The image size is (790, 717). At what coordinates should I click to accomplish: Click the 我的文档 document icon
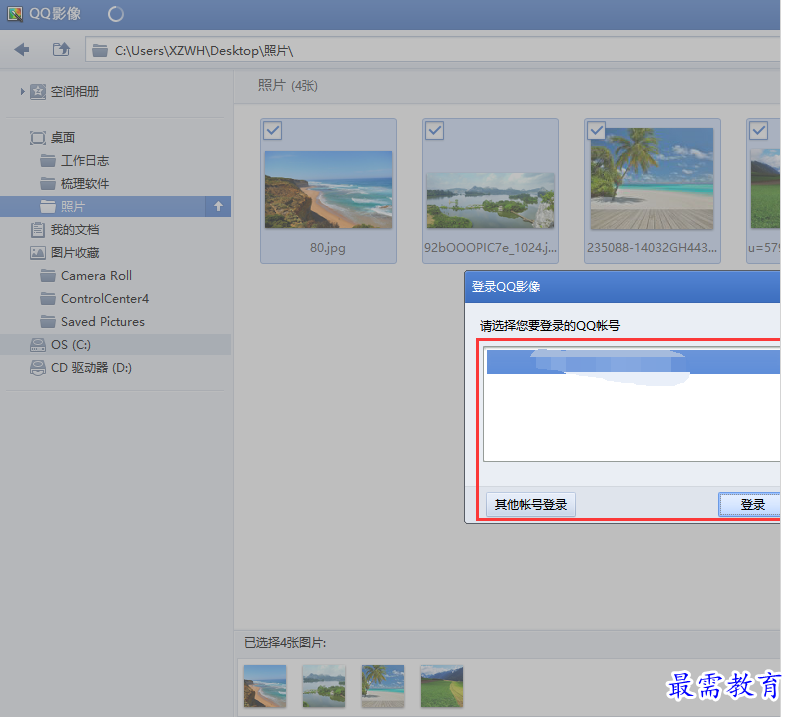[x=38, y=230]
